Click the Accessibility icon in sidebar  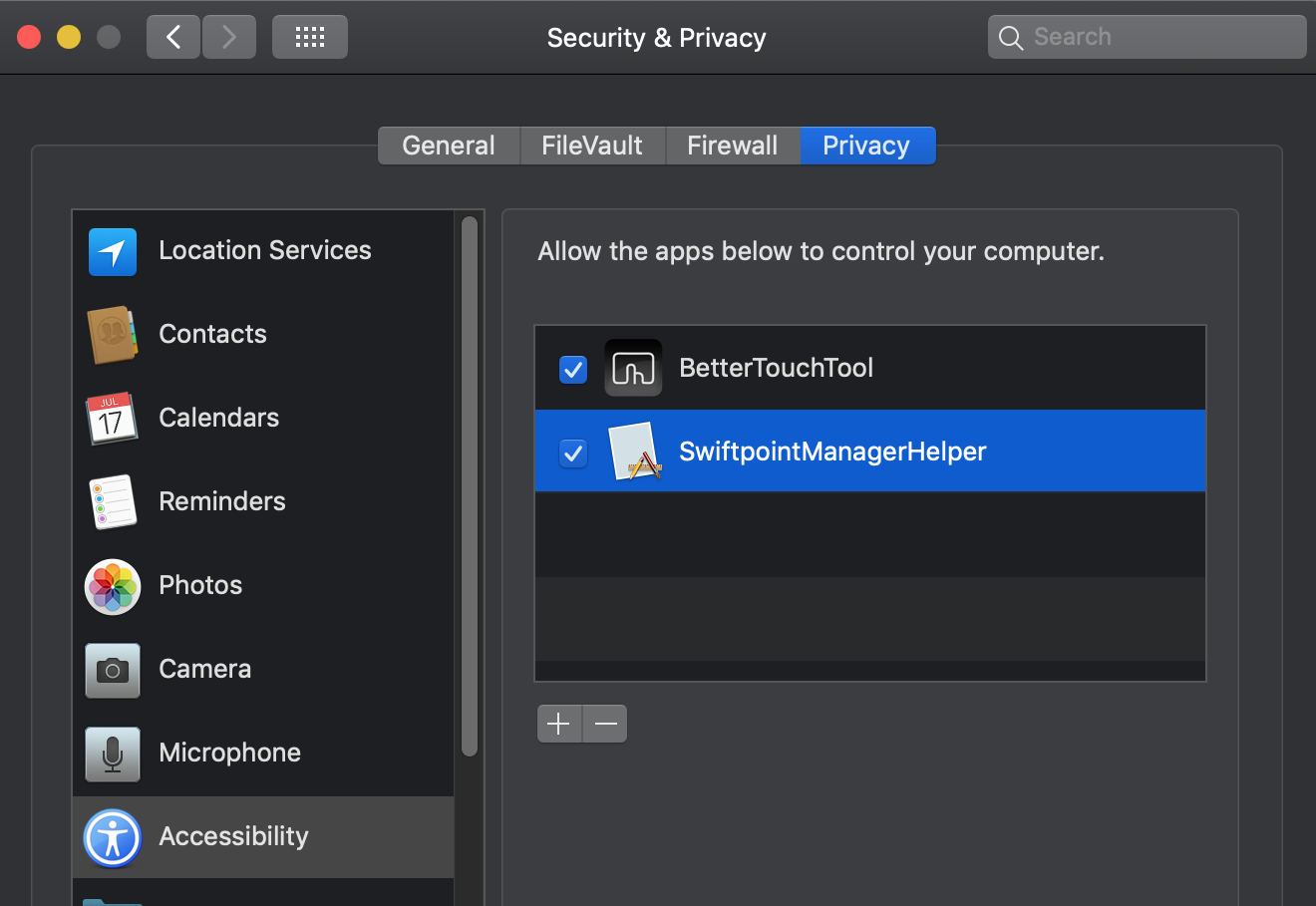coord(113,837)
